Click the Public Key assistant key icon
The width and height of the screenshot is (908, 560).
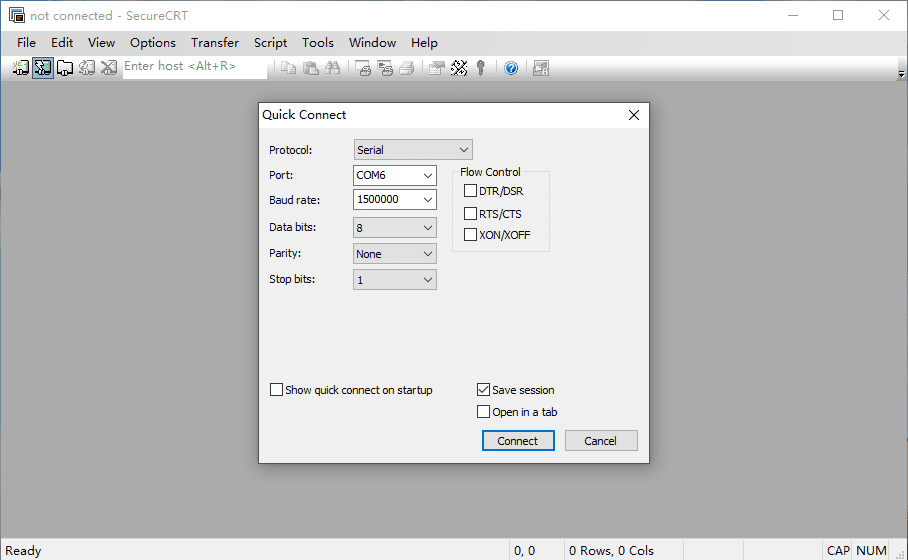481,68
